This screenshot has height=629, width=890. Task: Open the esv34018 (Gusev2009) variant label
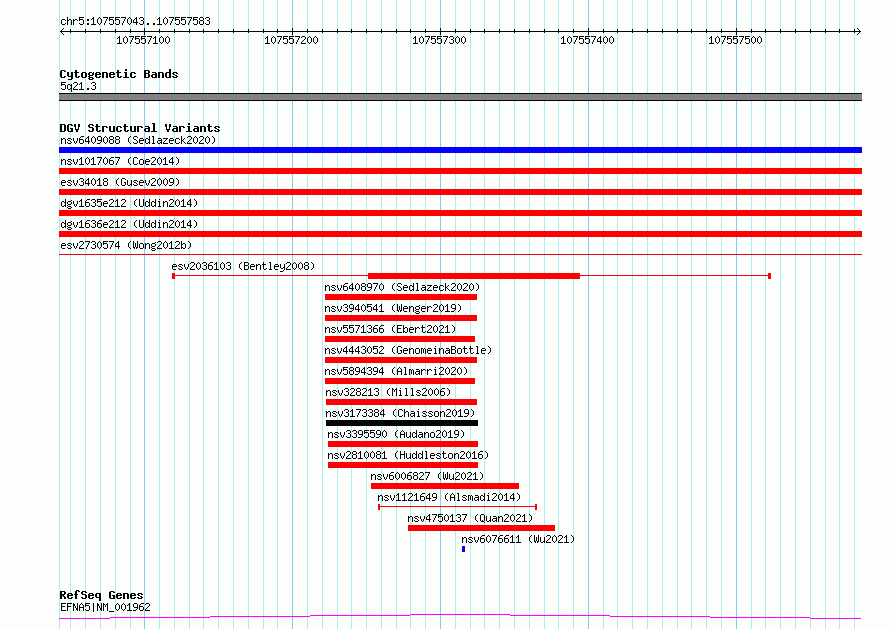point(120,182)
